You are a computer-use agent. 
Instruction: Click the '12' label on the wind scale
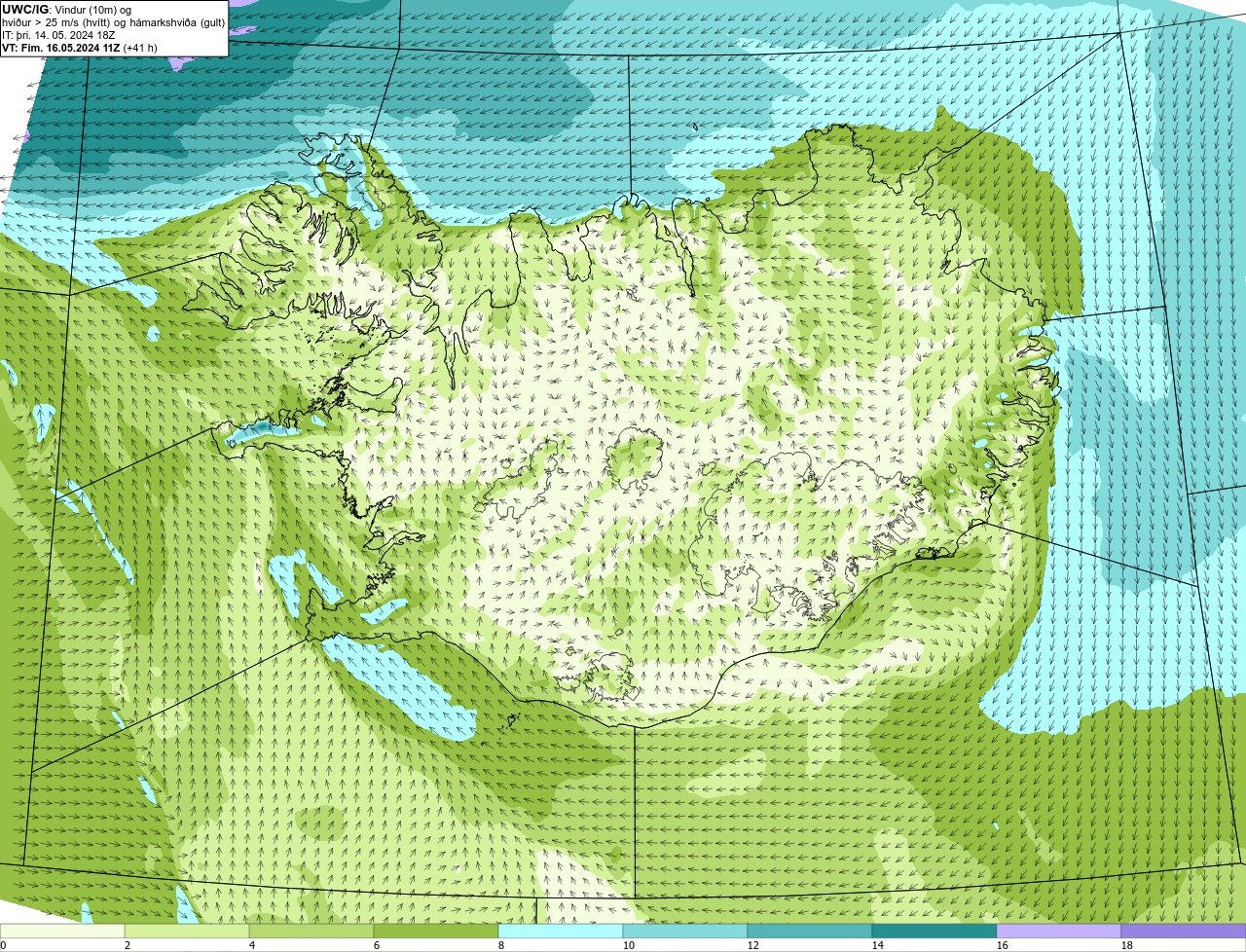[x=753, y=945]
